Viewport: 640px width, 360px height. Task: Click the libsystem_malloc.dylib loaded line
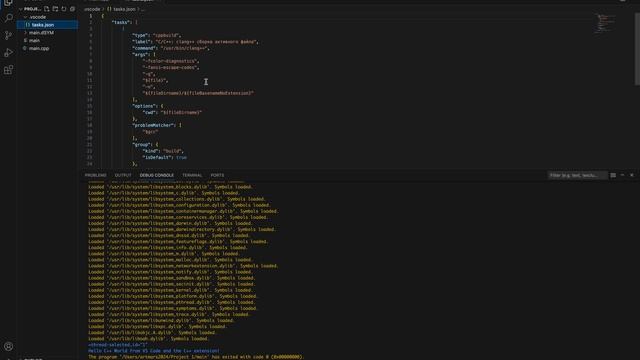(x=170, y=260)
